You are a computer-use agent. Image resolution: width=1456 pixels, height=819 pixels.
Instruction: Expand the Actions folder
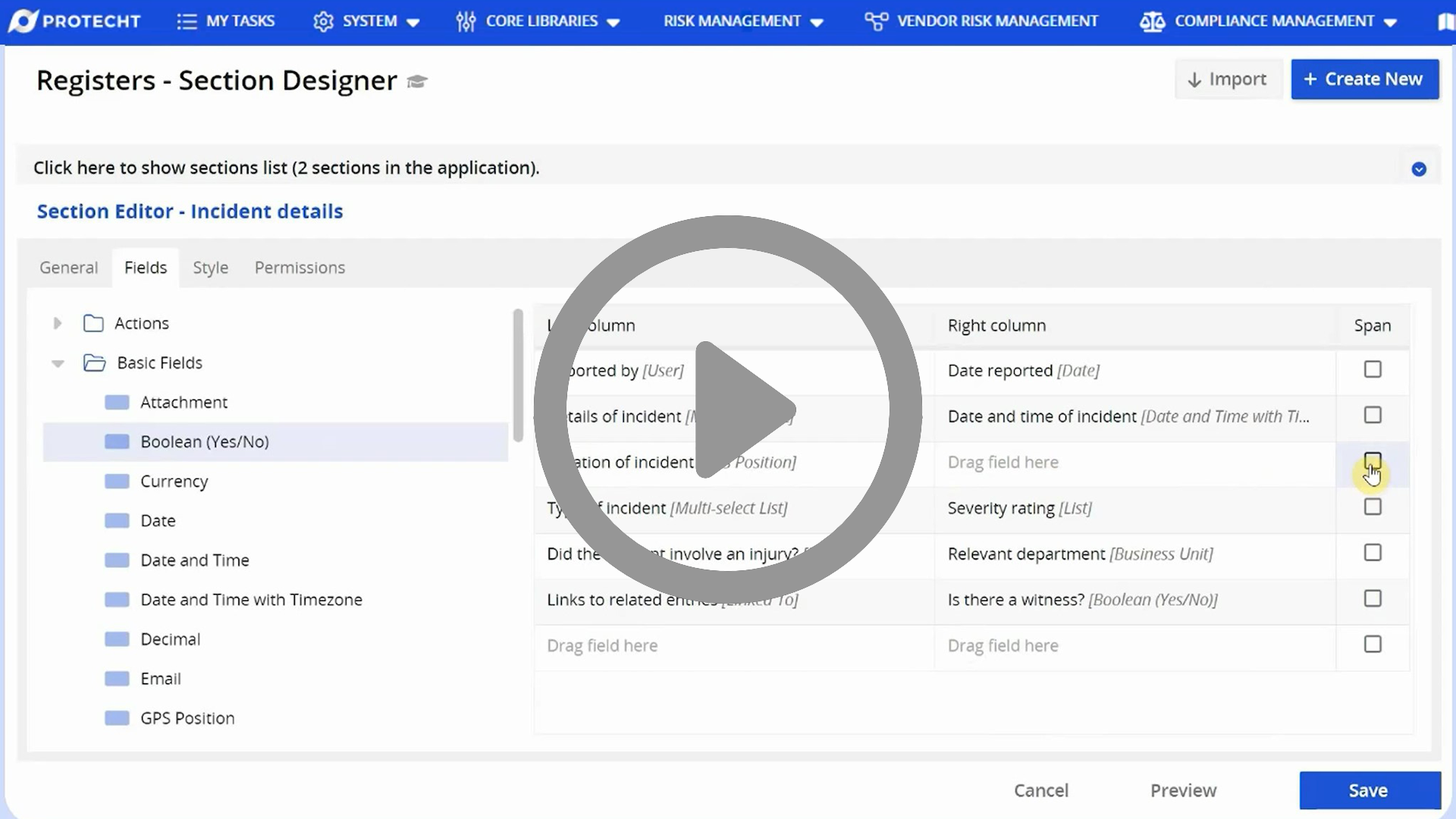point(57,322)
